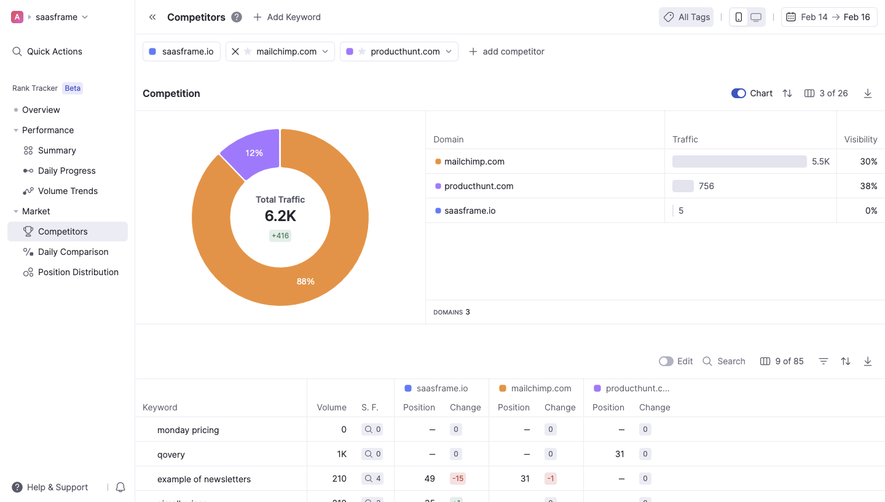Open notifications bell
This screenshot has height=502, width=885.
click(120, 487)
